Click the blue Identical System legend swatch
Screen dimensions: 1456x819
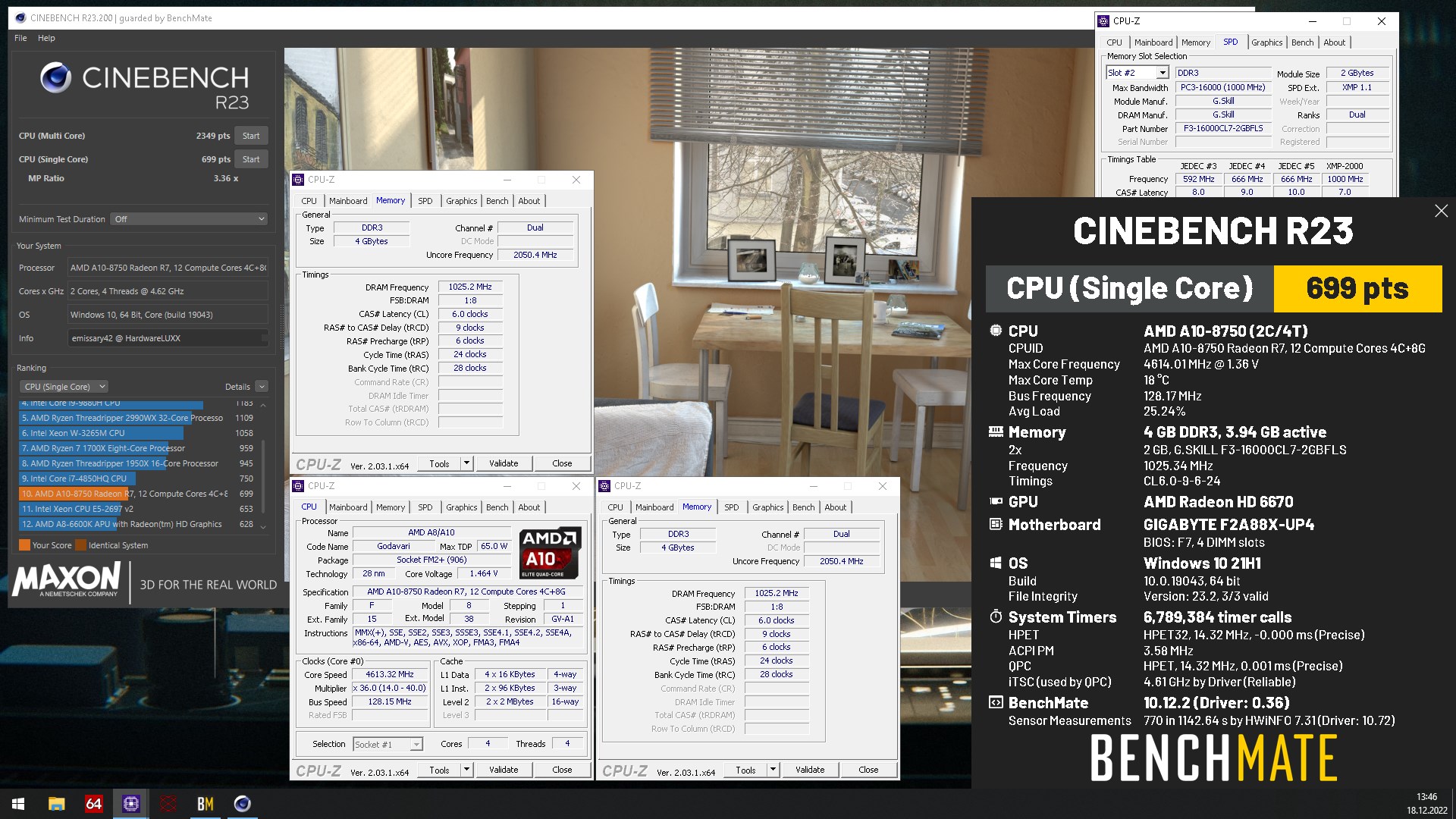(80, 545)
